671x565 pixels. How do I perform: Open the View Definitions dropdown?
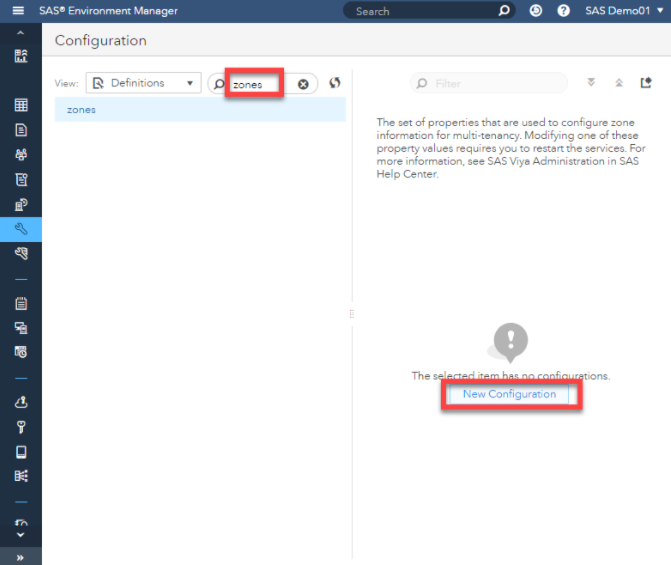tap(143, 83)
